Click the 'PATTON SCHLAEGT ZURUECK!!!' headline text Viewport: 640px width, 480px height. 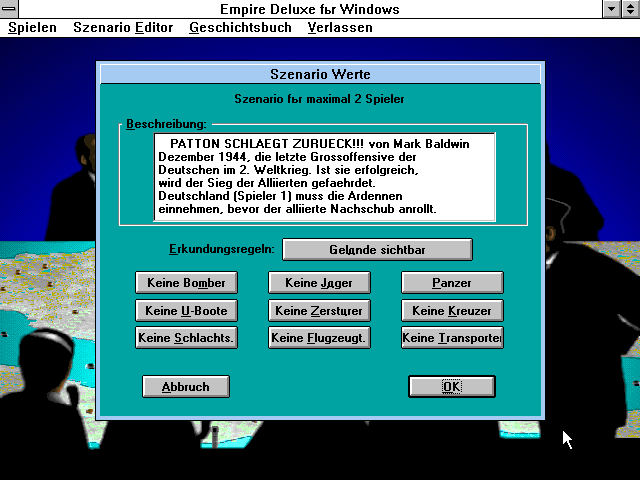click(267, 144)
